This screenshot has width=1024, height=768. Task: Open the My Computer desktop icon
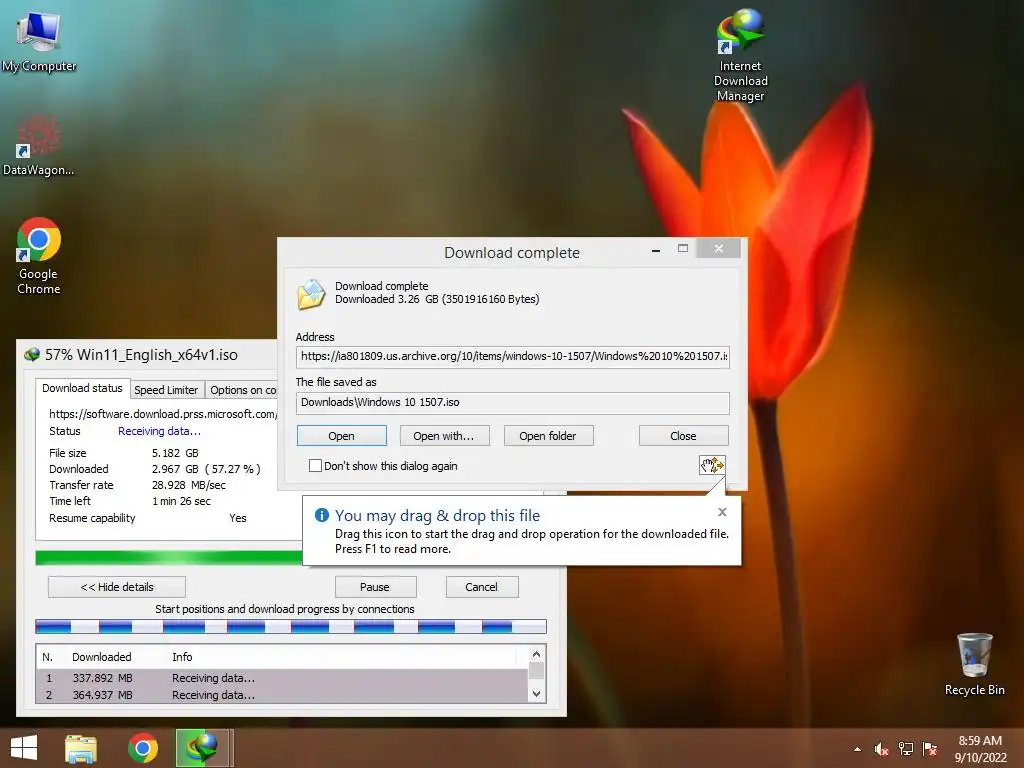pyautogui.click(x=39, y=42)
